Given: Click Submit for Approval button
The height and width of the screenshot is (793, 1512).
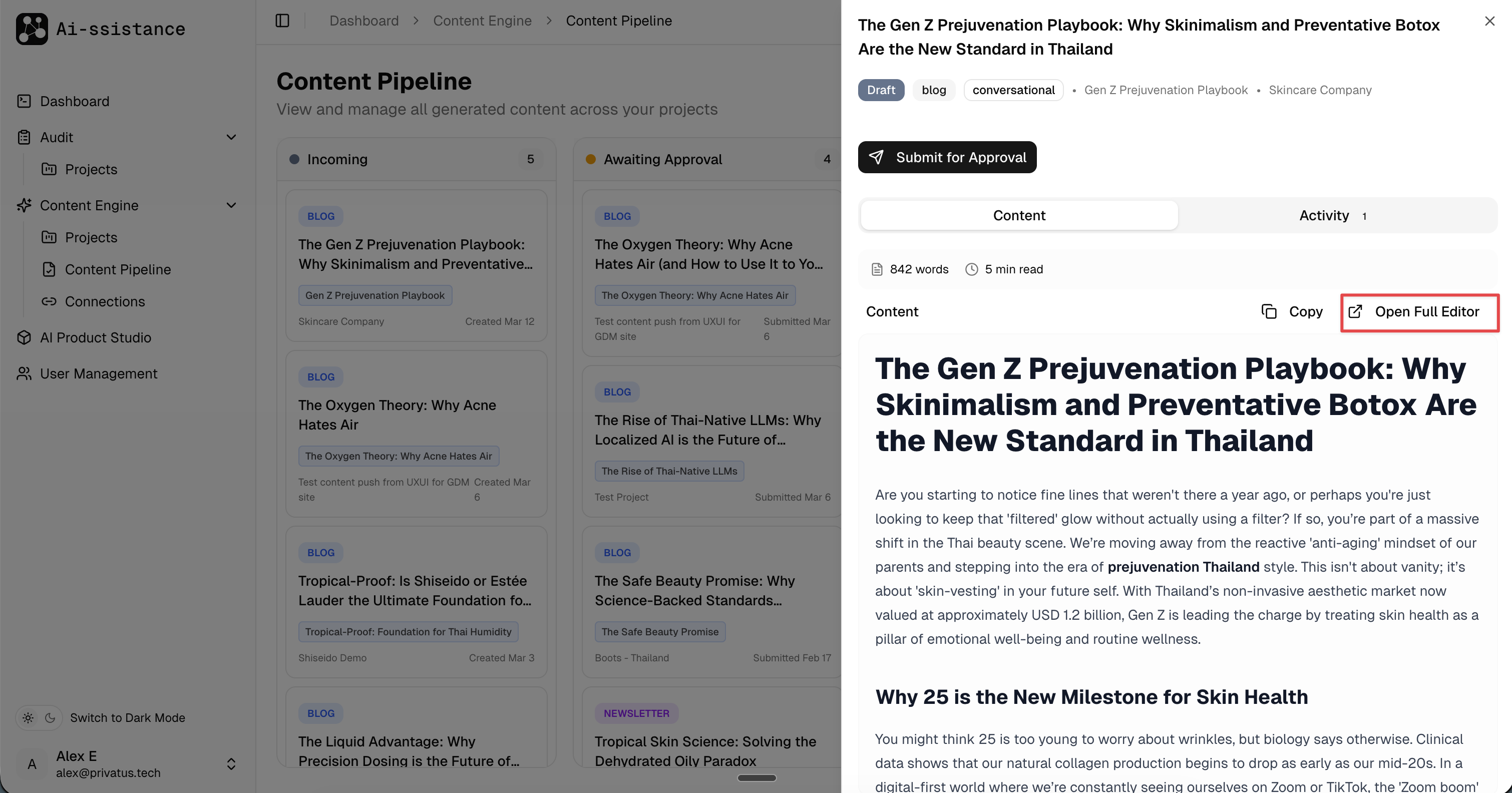Looking at the screenshot, I should click(947, 157).
